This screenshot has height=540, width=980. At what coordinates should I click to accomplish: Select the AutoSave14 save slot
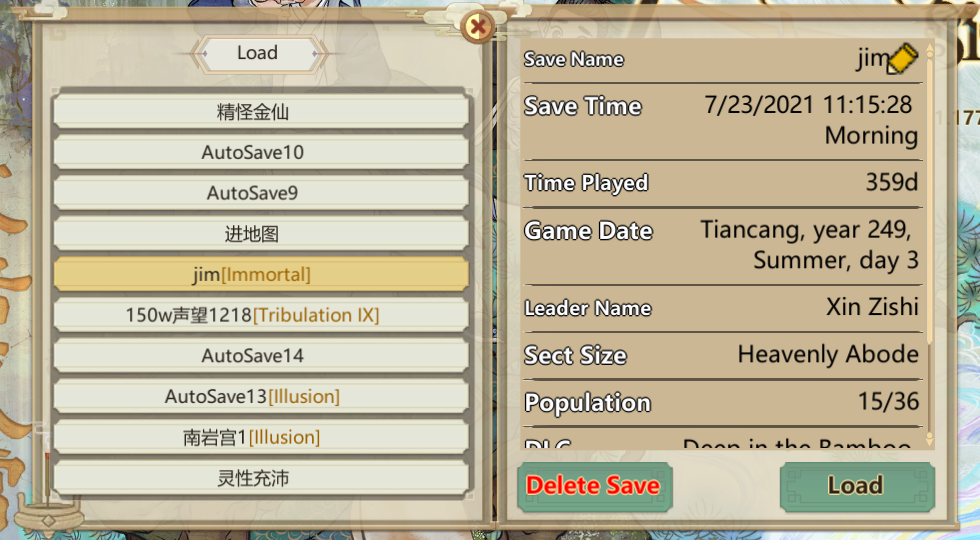click(x=261, y=356)
